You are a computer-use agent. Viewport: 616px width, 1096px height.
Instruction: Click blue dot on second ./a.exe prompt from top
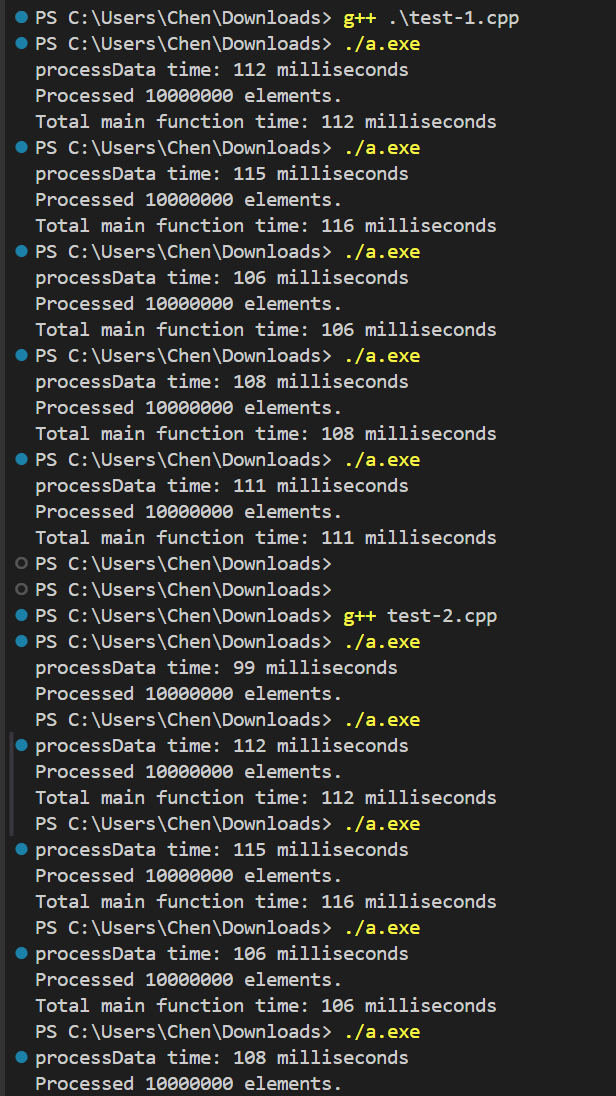[x=22, y=148]
